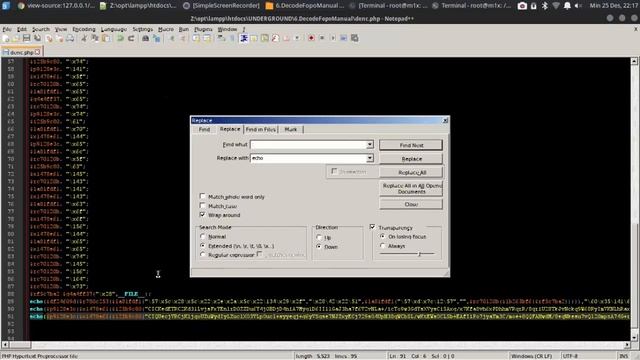Toggle the Transparency checkbox
This screenshot has height=360, width=640.
[x=372, y=227]
